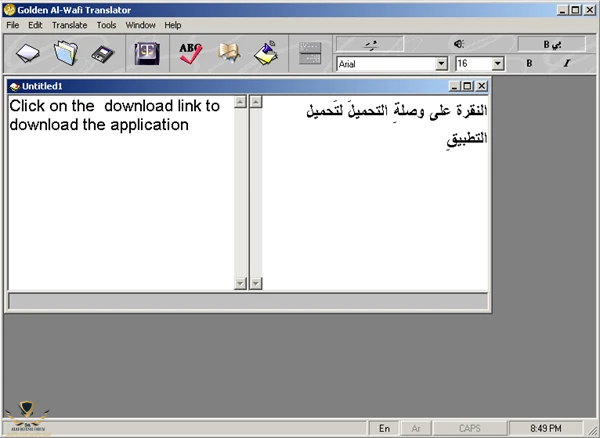Click the Translate book icon
Image resolution: width=600 pixels, height=438 pixels.
(x=147, y=53)
